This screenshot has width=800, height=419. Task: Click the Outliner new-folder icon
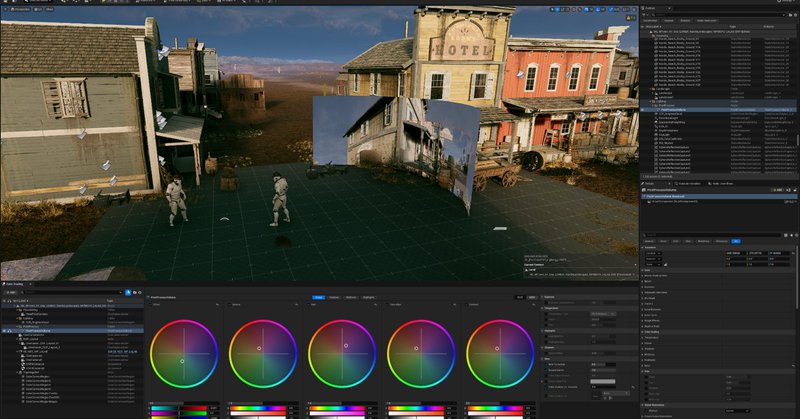tap(790, 15)
